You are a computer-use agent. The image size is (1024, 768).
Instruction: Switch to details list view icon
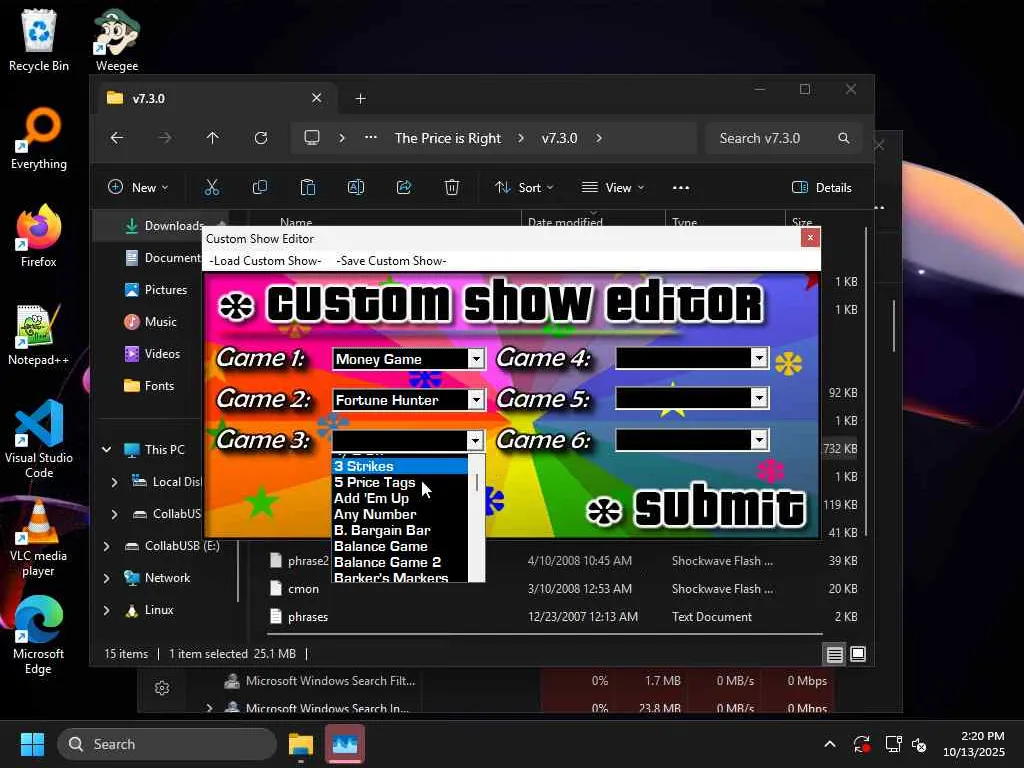(x=835, y=654)
